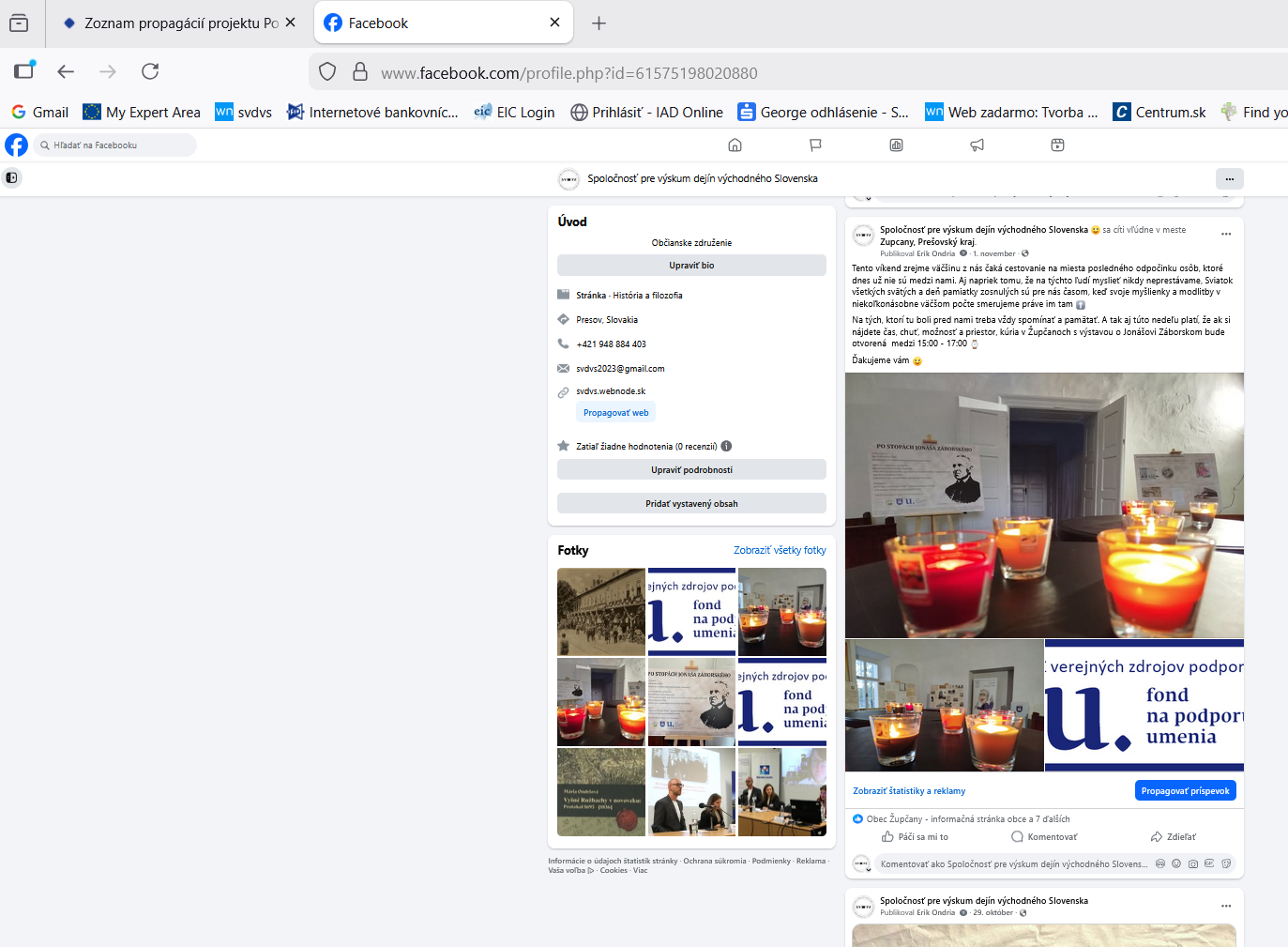Screen dimensions: 1288x947
Task: Open the Ads megaphone icon
Action: pos(977,145)
